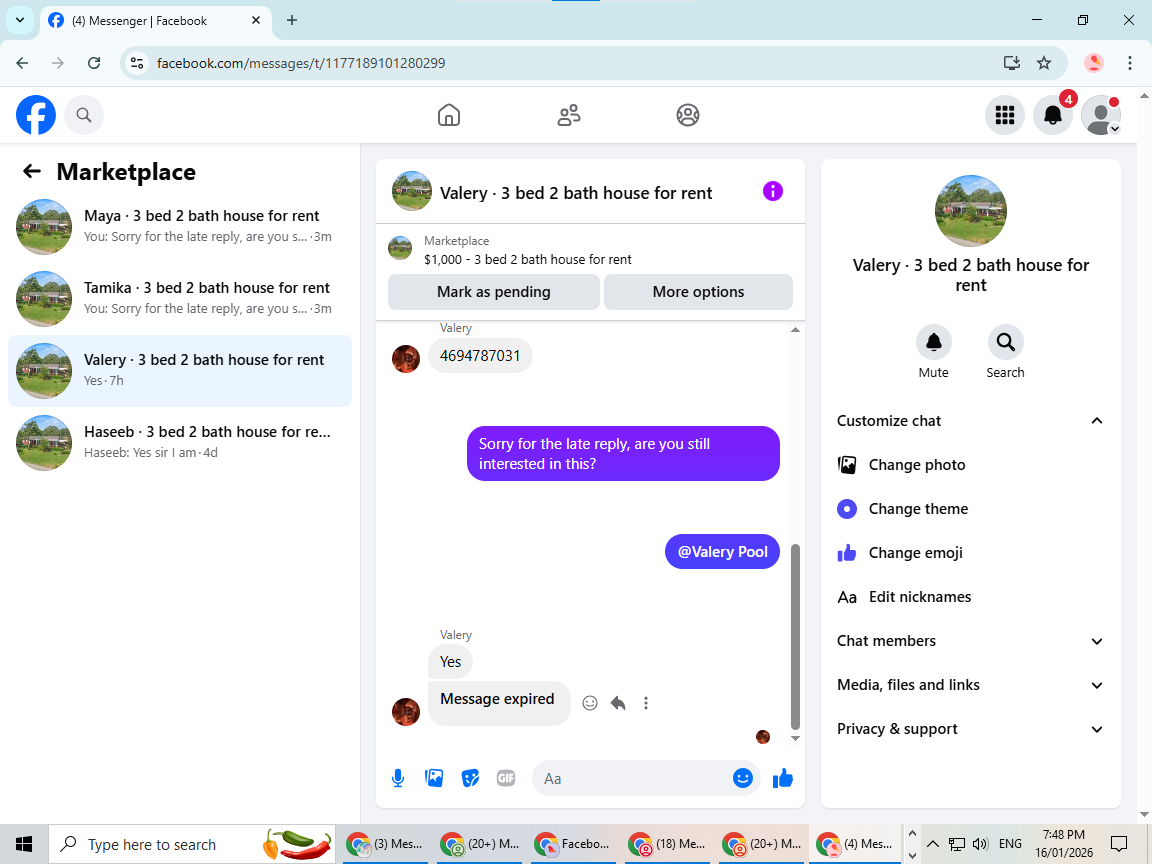Open the Windows notification center icon

pyautogui.click(x=1119, y=844)
